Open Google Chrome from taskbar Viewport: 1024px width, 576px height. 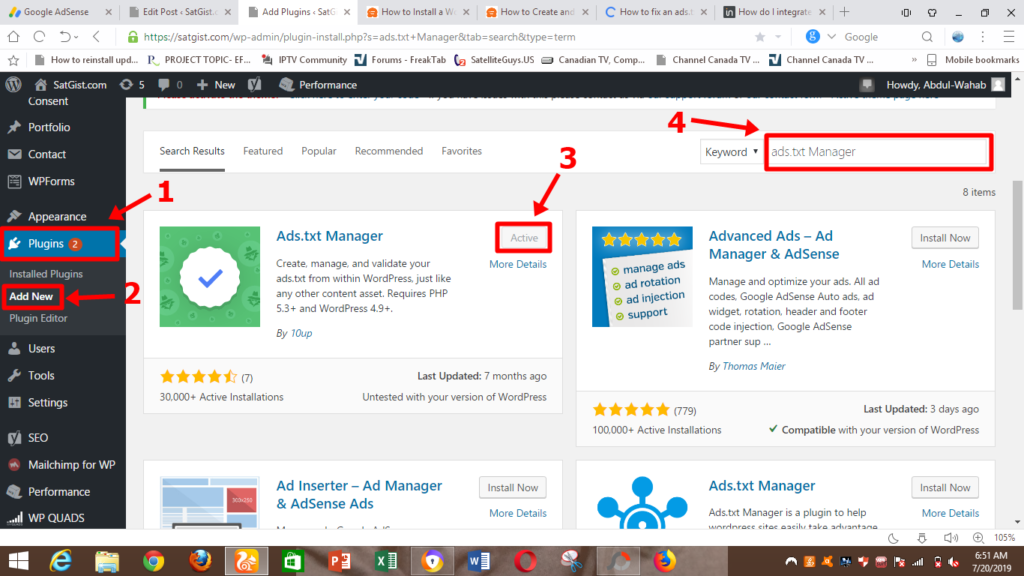(x=153, y=561)
